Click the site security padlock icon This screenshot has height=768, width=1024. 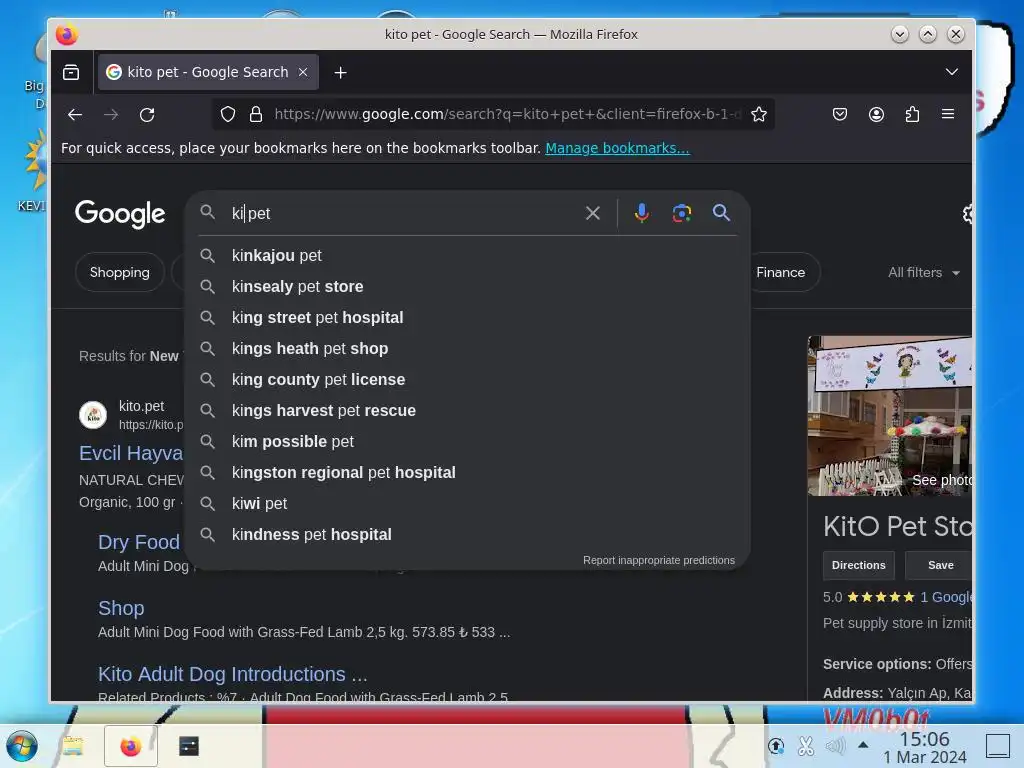pyautogui.click(x=256, y=114)
